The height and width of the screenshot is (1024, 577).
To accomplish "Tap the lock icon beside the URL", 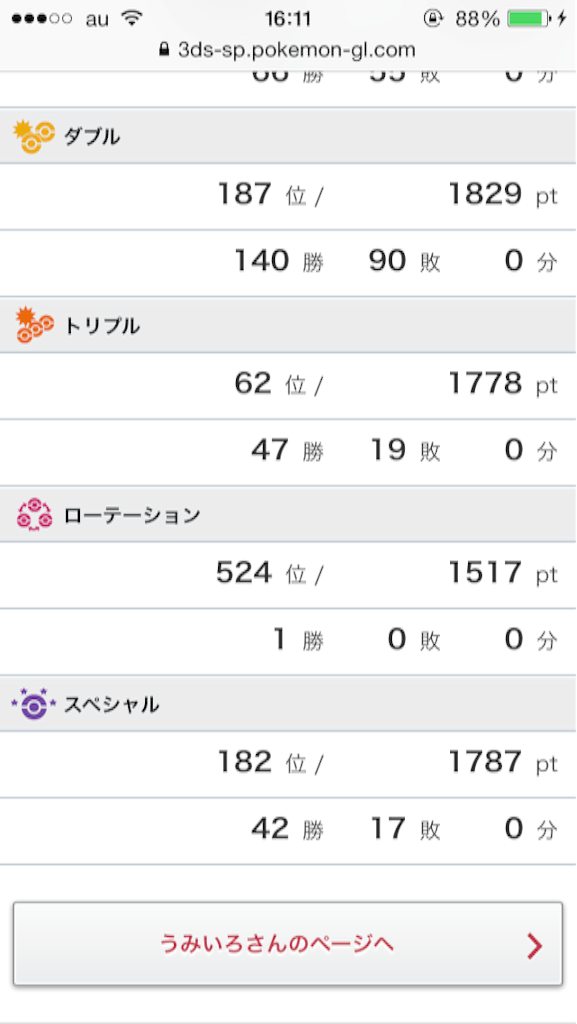I will [x=164, y=50].
